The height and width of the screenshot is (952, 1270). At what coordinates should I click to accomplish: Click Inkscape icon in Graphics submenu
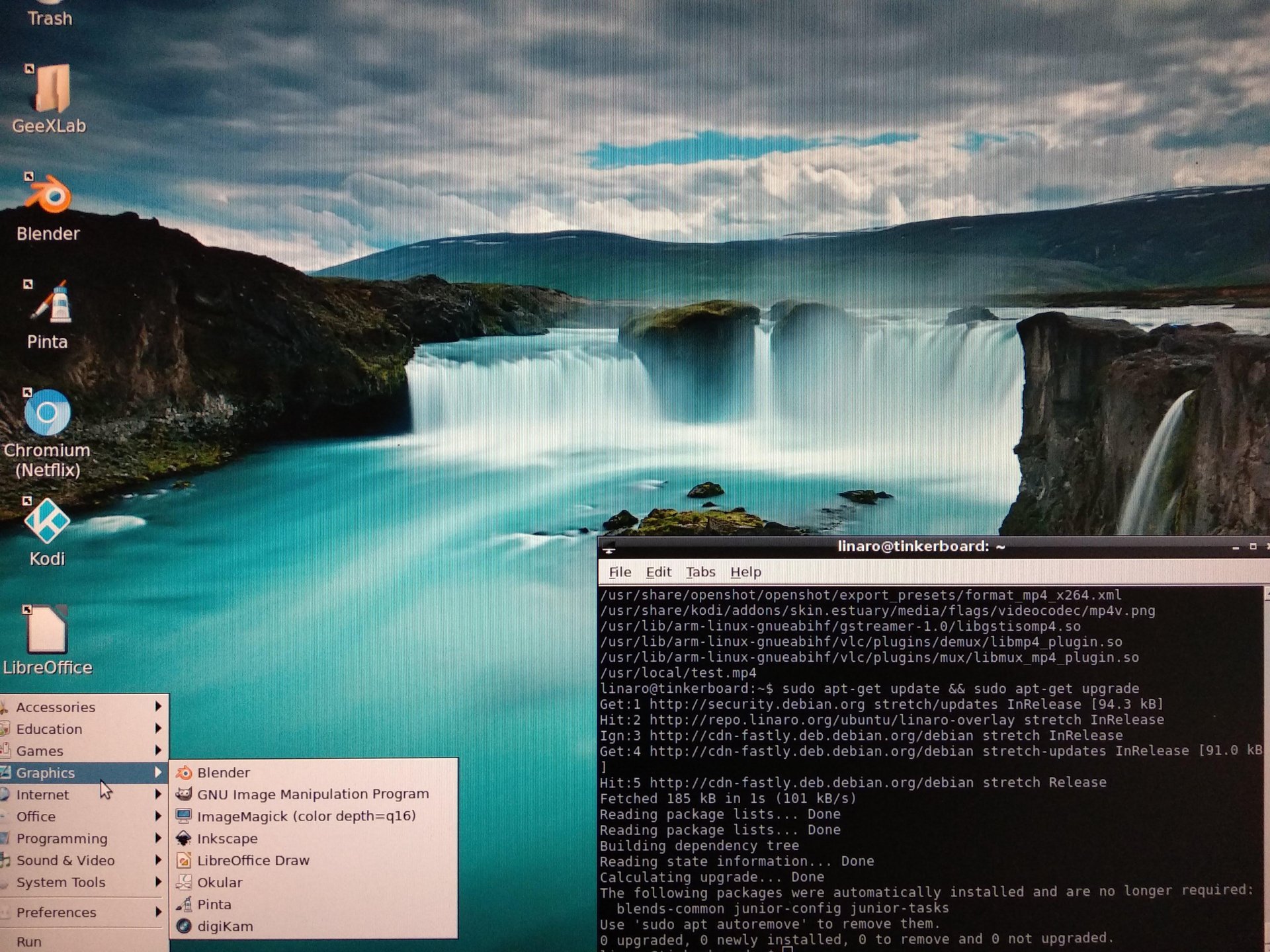point(184,838)
